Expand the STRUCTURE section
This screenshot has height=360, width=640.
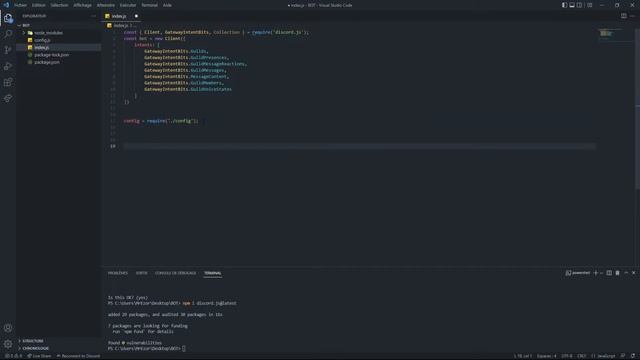[x=58, y=341]
